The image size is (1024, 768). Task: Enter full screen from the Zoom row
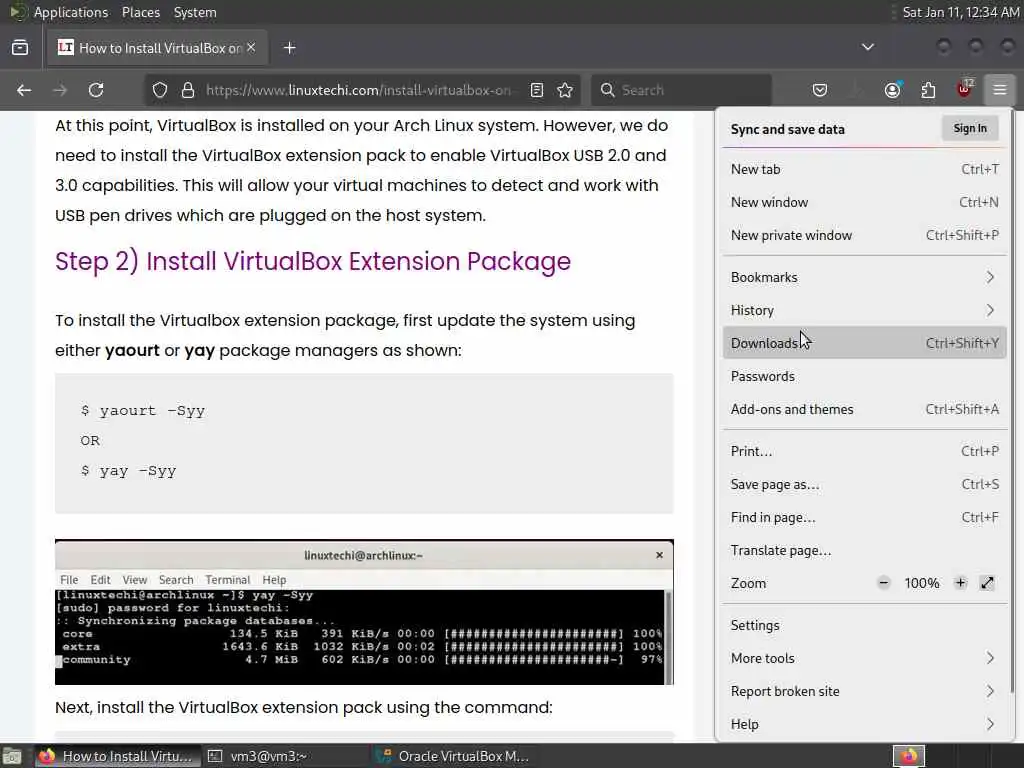pyautogui.click(x=987, y=583)
